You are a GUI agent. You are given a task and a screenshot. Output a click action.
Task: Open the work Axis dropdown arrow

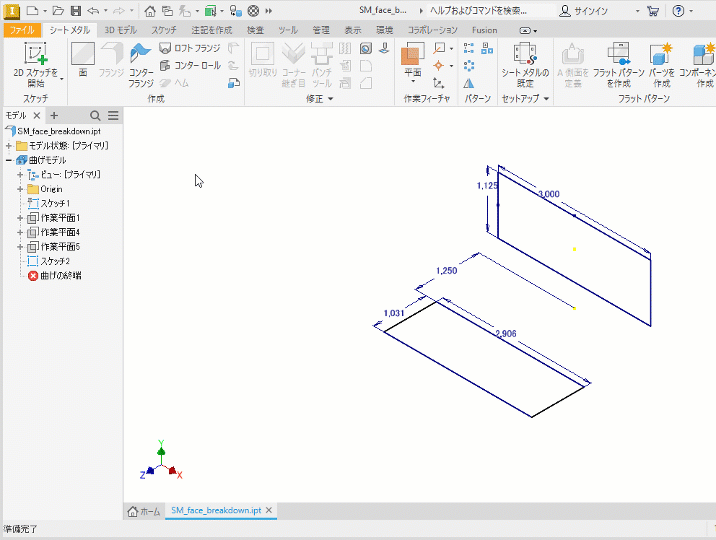452,48
